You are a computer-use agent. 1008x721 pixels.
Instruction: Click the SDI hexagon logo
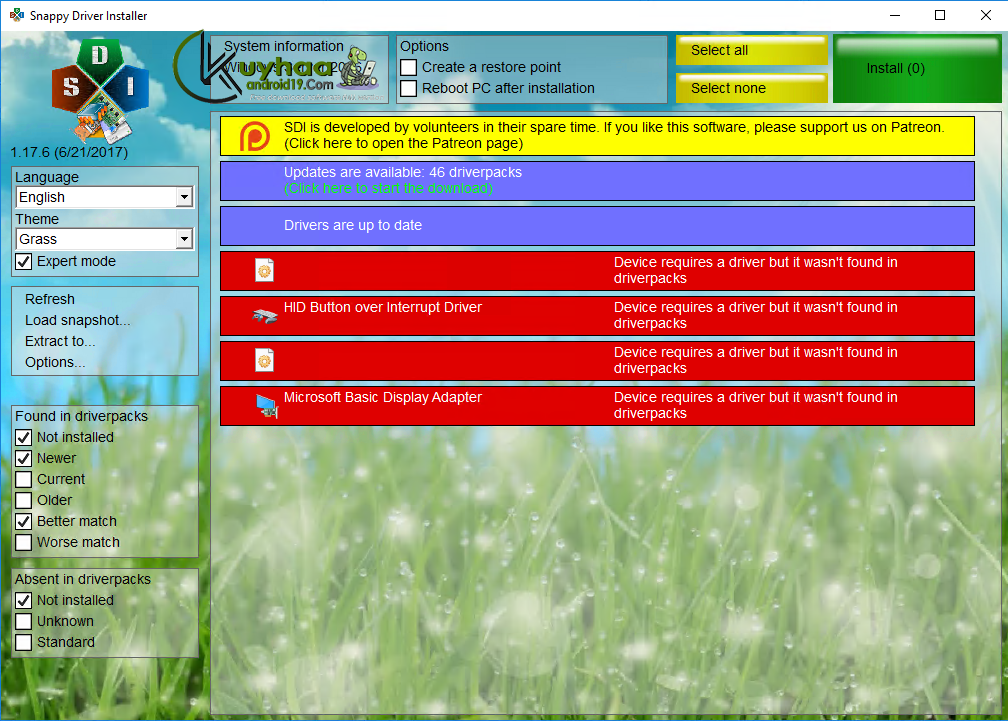click(x=100, y=90)
